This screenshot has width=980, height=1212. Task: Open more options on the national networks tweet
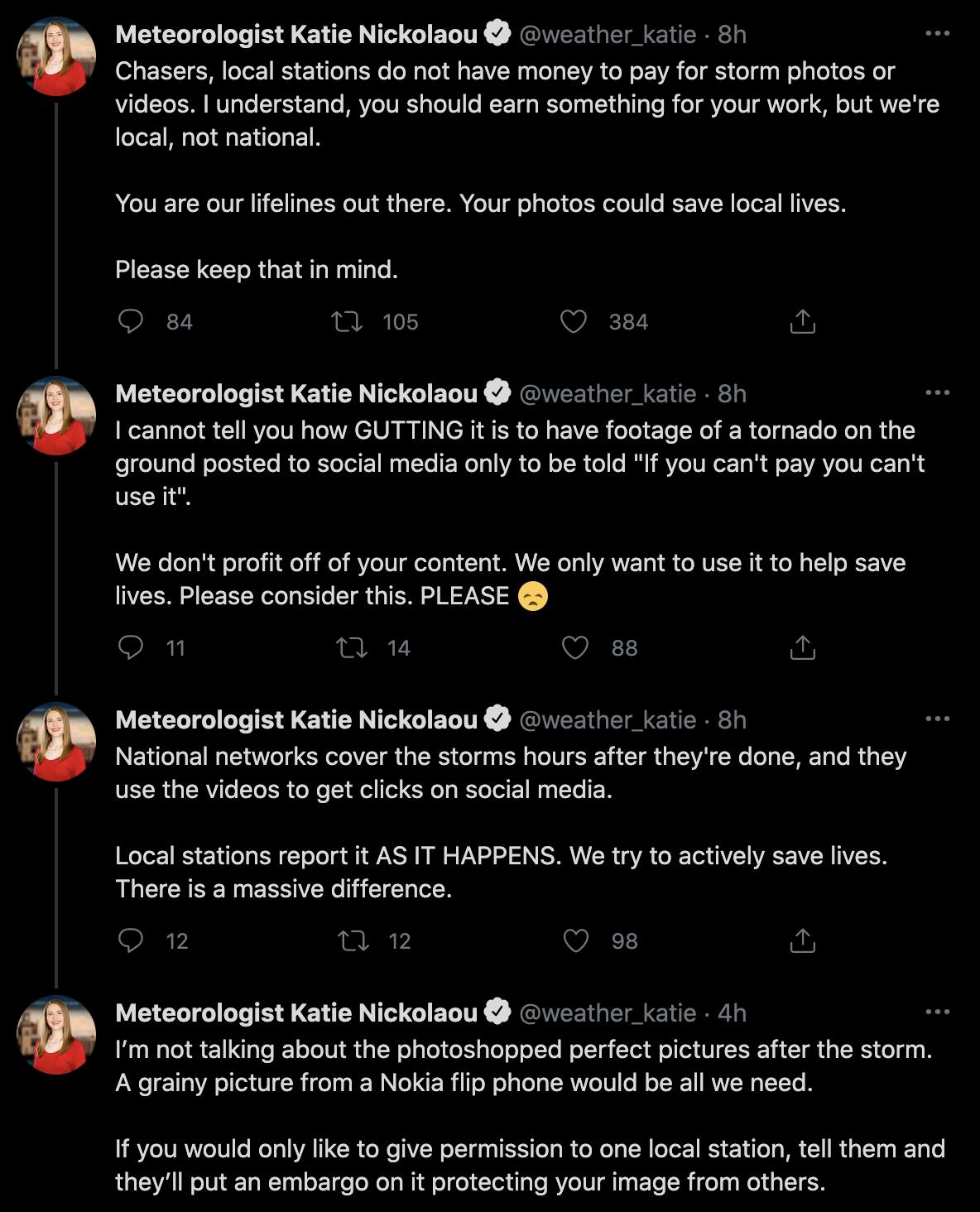click(x=937, y=719)
